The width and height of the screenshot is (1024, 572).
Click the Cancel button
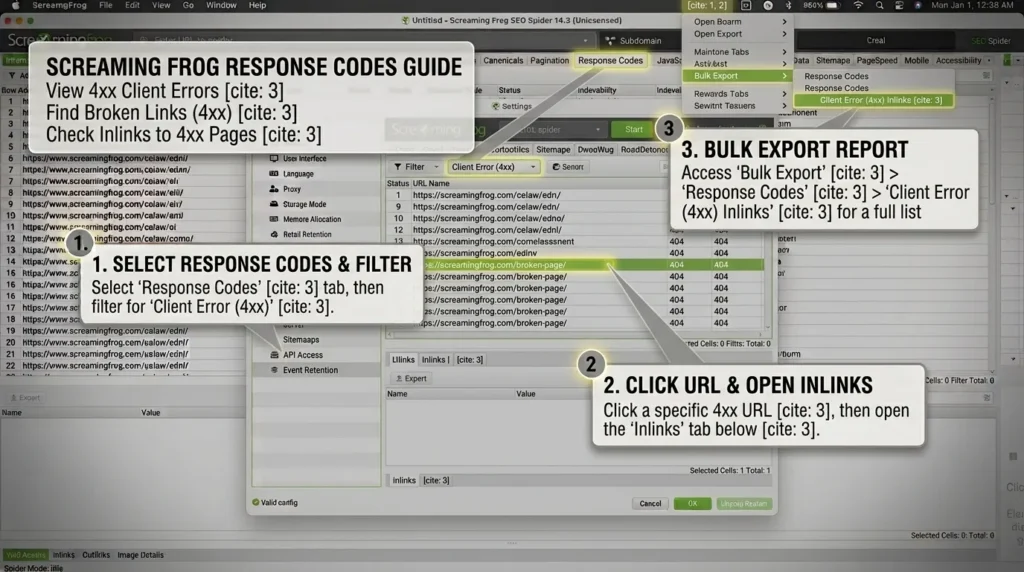pos(650,503)
